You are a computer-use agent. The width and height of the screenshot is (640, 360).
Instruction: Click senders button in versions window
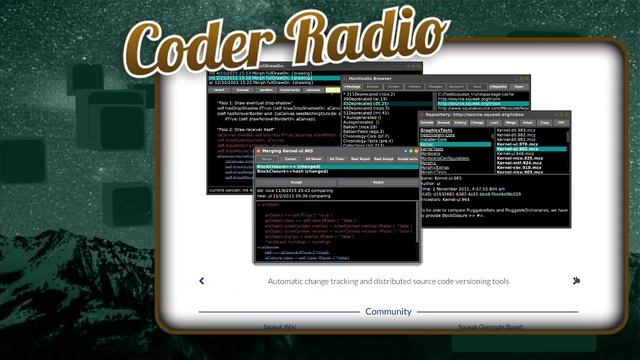(266, 90)
